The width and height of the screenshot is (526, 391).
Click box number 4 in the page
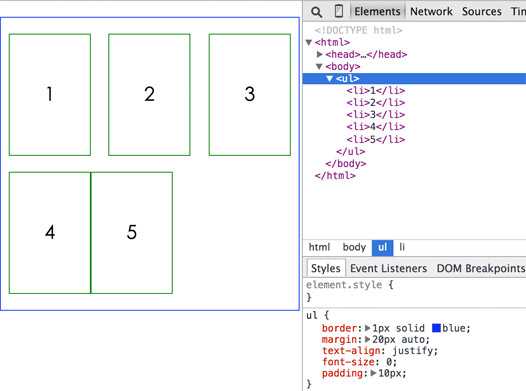click(50, 233)
